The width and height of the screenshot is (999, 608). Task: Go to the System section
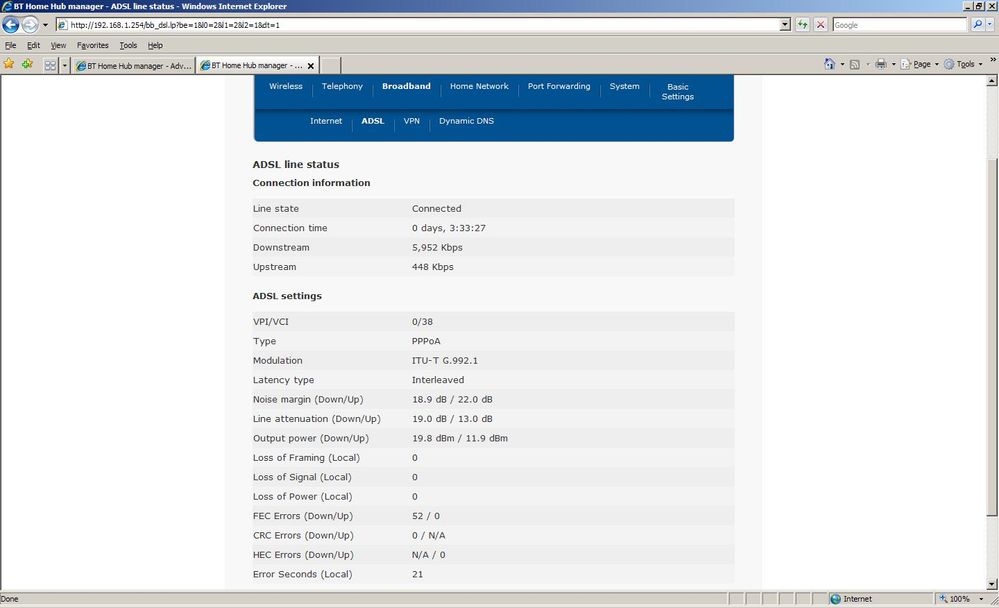pyautogui.click(x=624, y=86)
